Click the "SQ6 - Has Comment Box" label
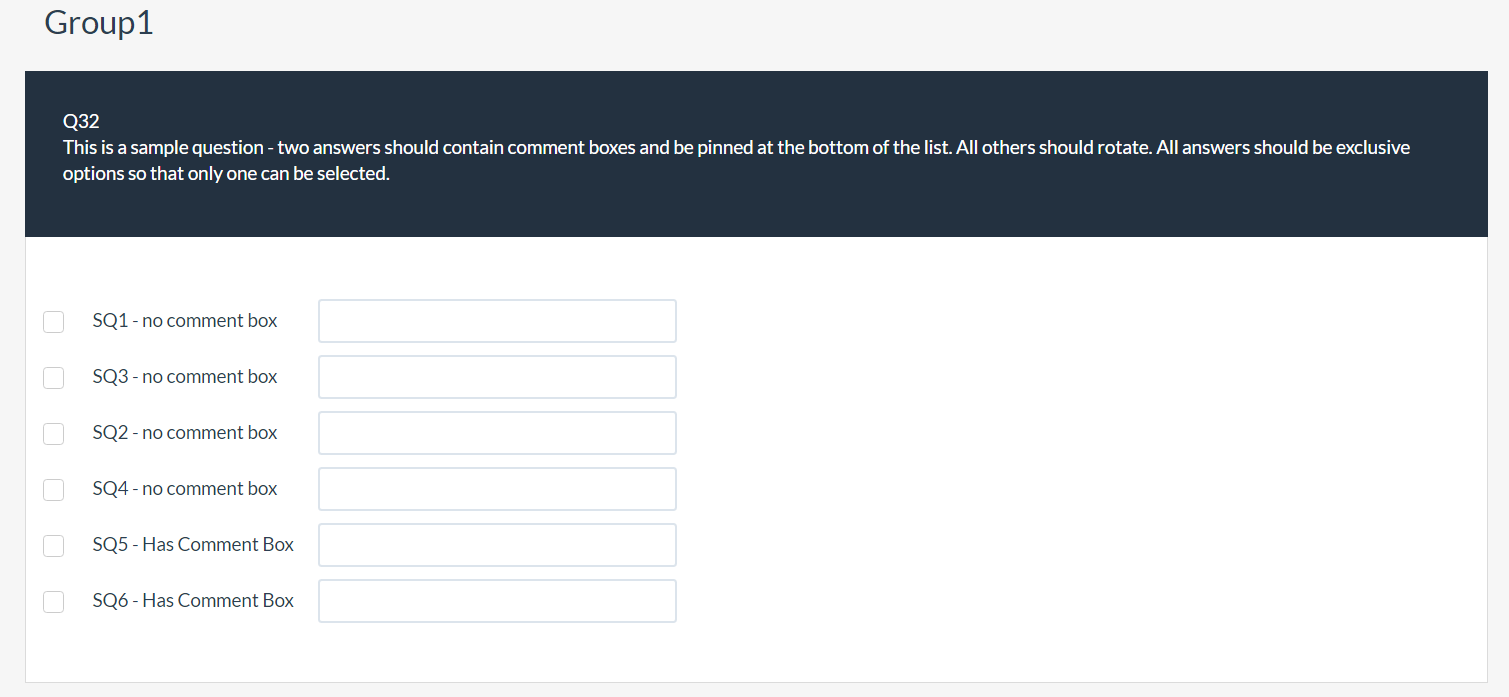Image resolution: width=1509 pixels, height=697 pixels. tap(193, 601)
